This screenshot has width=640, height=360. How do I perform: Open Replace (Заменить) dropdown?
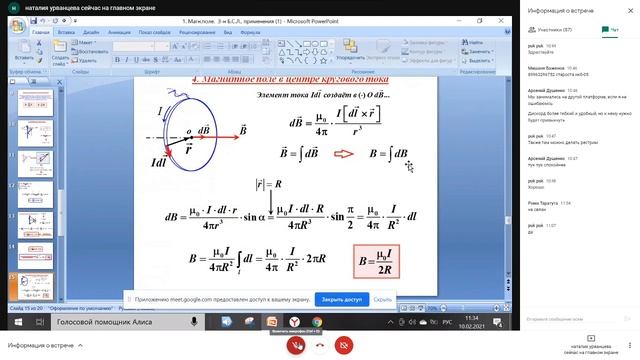(477, 51)
